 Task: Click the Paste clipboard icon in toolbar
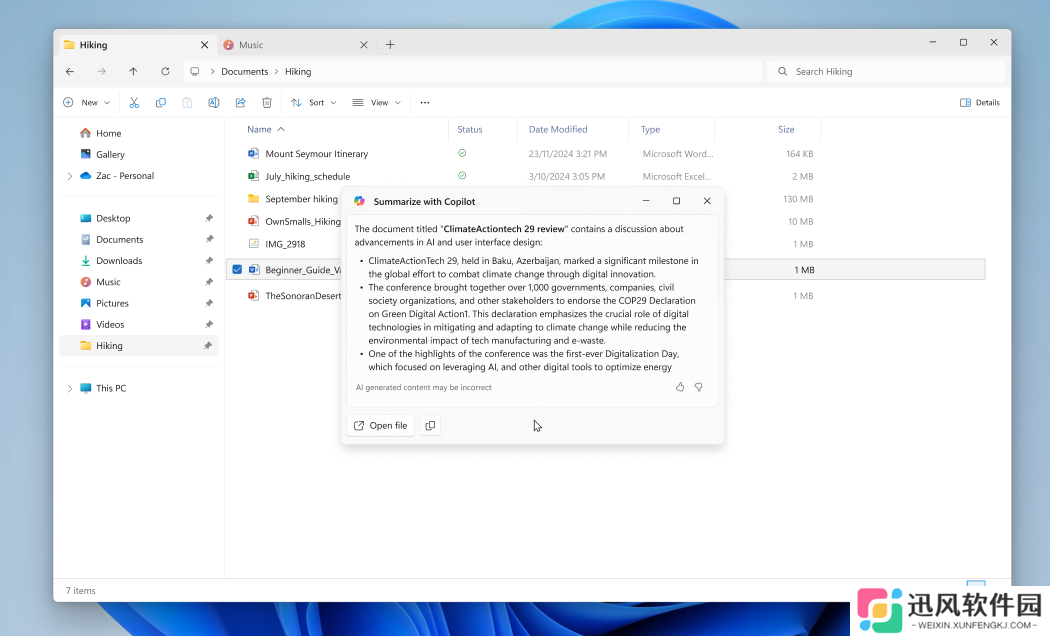[188, 102]
